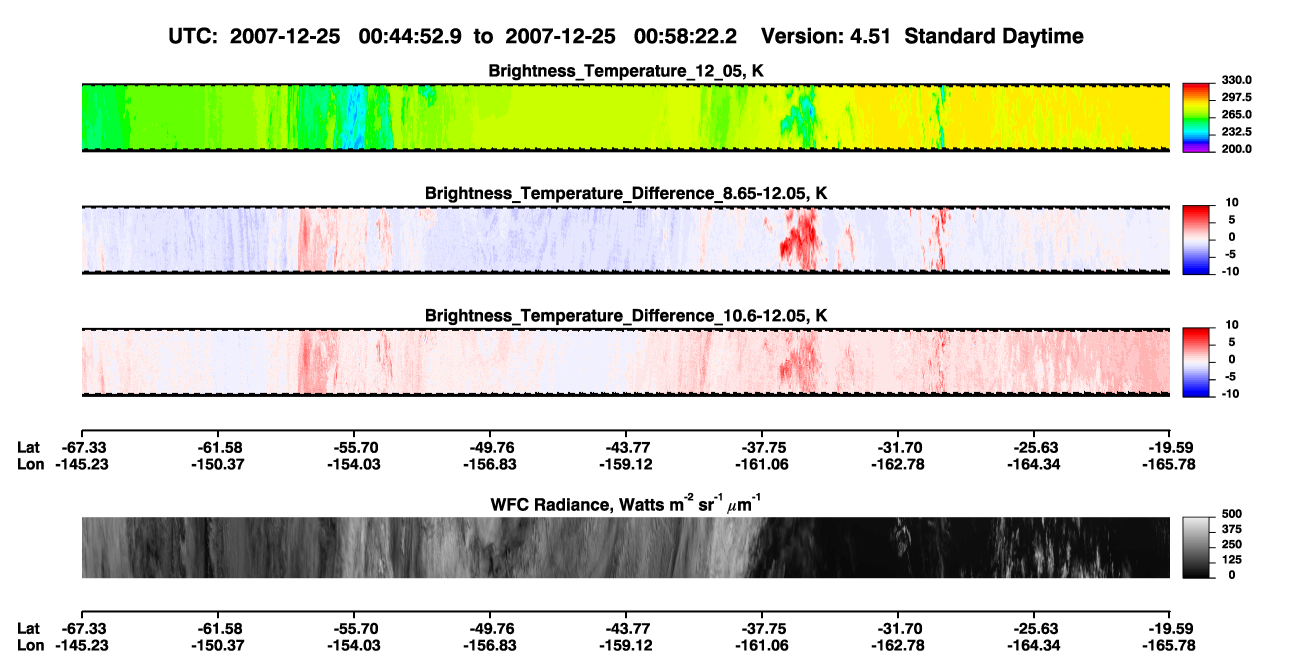
Task: Click the 330.0 colorbar label
Action: (1237, 80)
